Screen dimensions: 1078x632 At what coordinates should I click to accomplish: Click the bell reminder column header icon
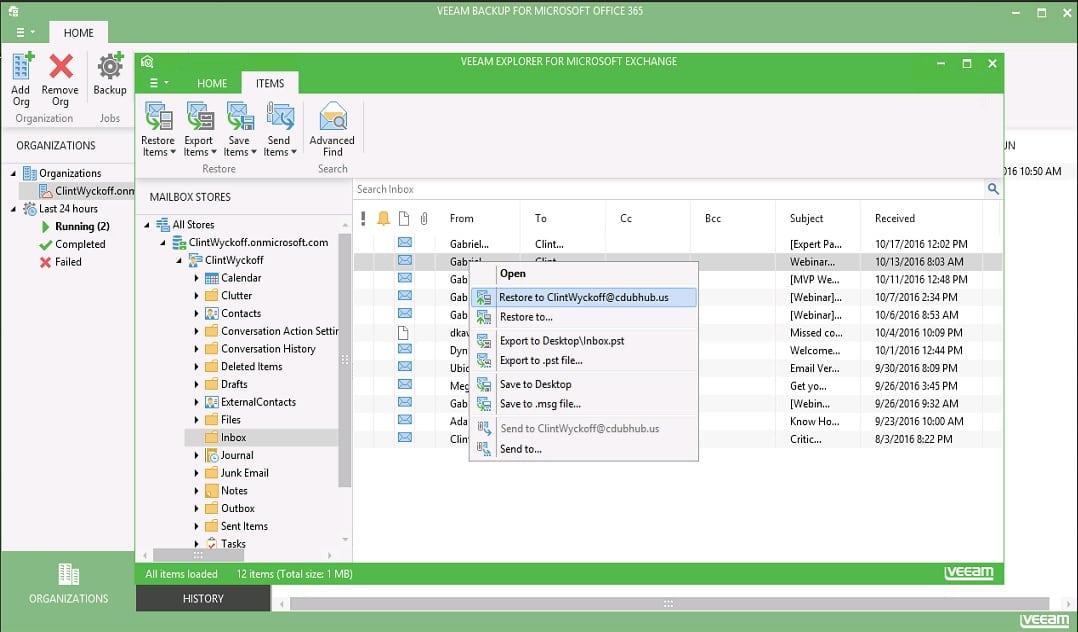pos(384,218)
